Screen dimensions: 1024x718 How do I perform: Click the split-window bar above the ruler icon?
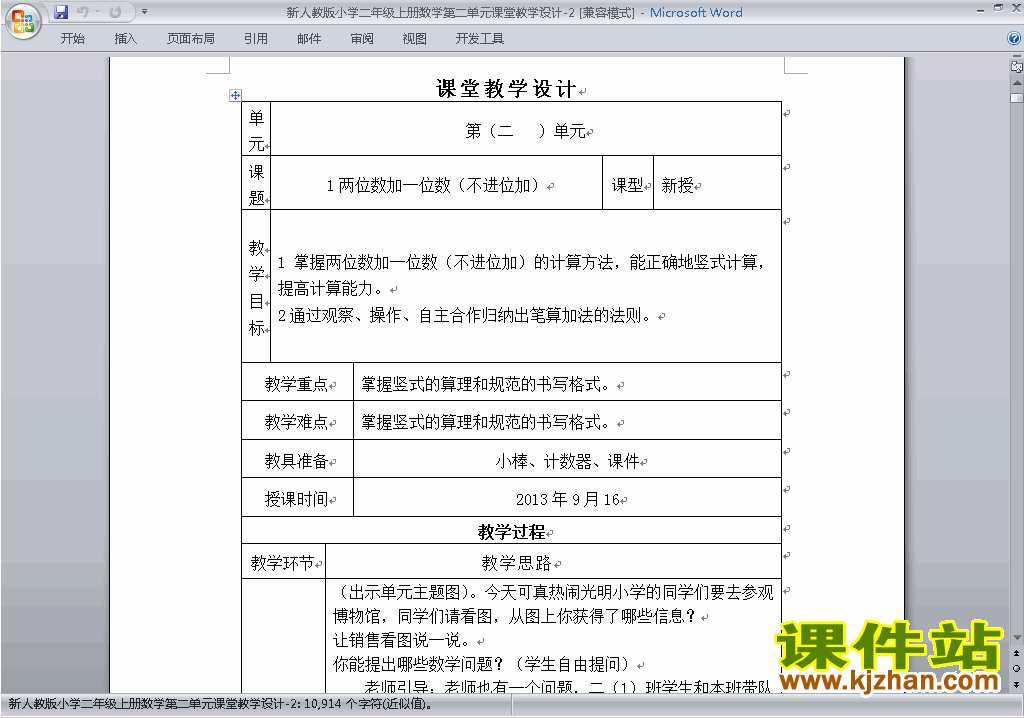tap(1017, 57)
